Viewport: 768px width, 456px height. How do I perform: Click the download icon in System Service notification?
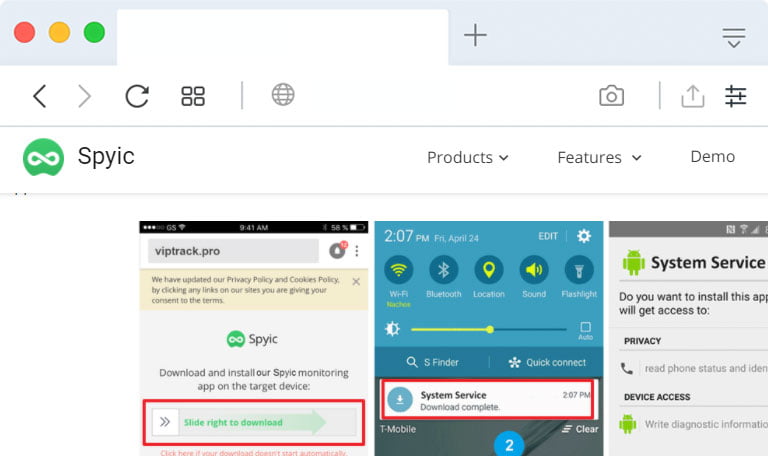coord(400,400)
